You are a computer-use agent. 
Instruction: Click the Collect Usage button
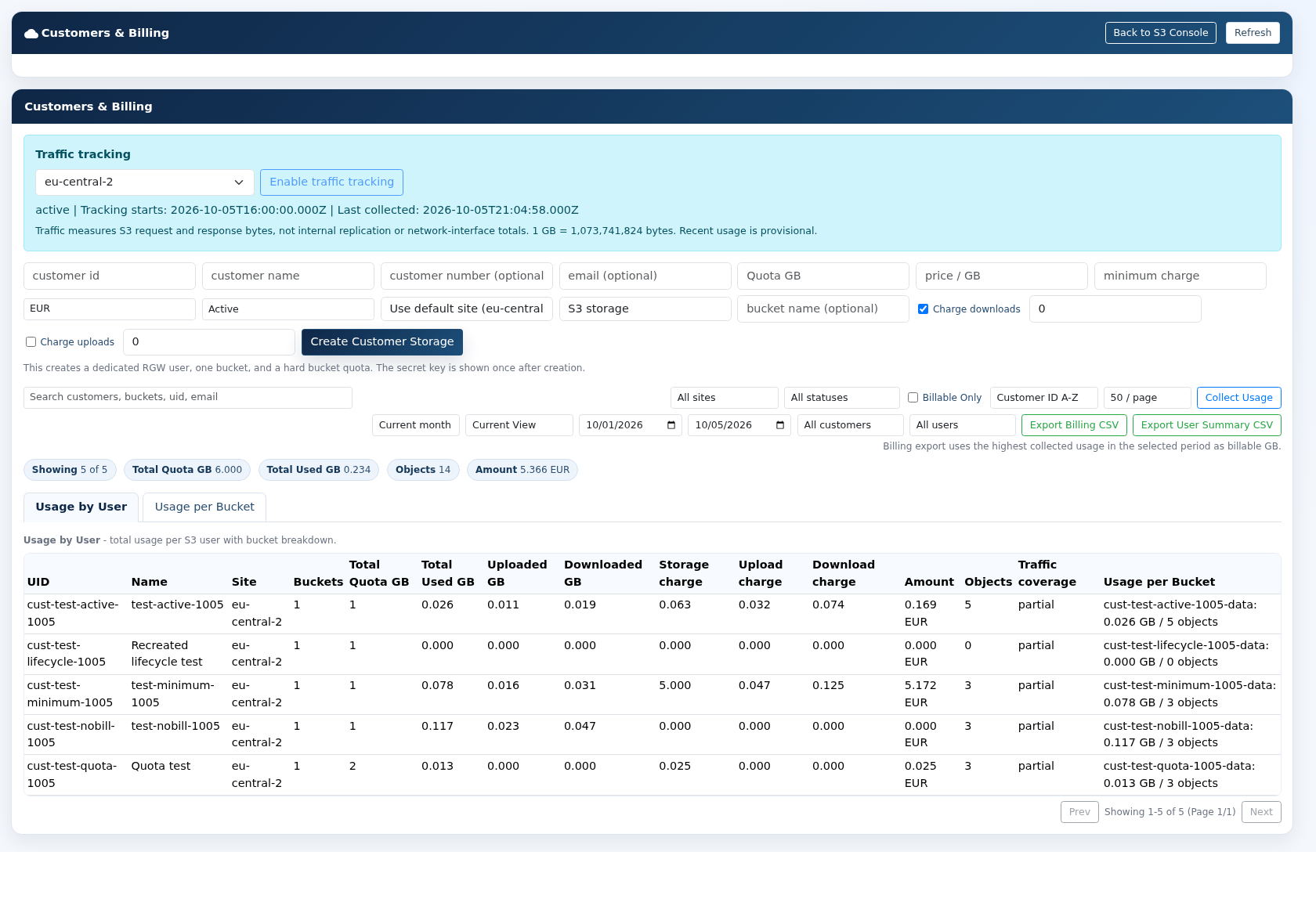click(x=1239, y=398)
